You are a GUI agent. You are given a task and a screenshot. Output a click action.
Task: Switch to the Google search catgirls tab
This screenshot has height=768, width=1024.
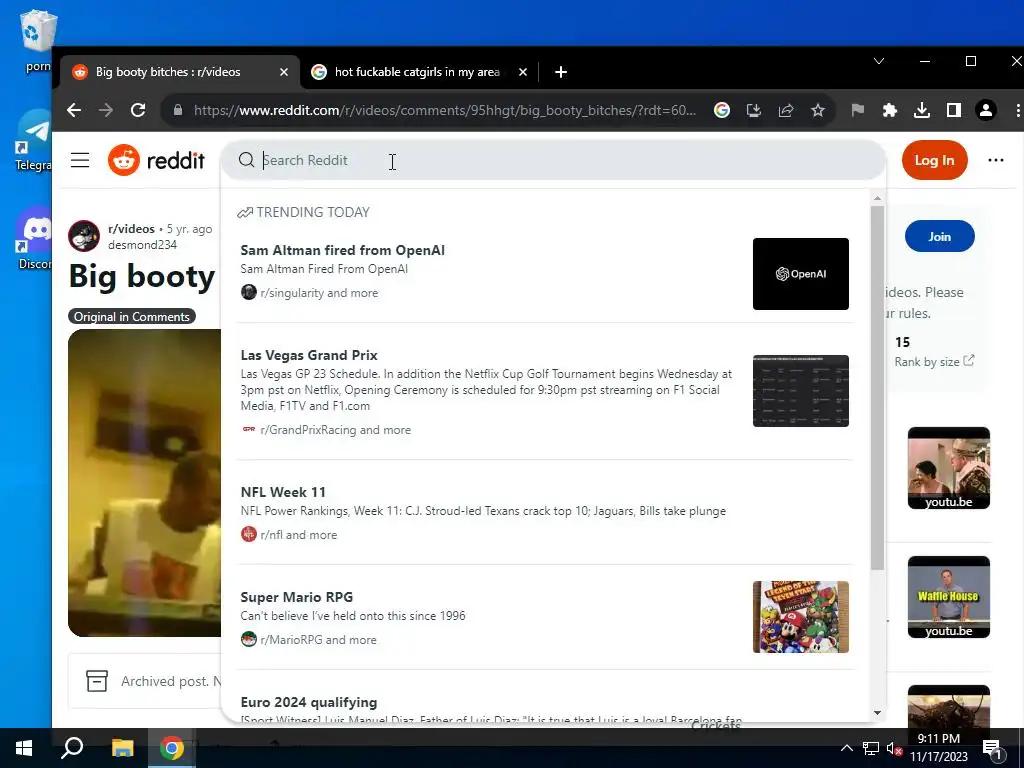[420, 72]
